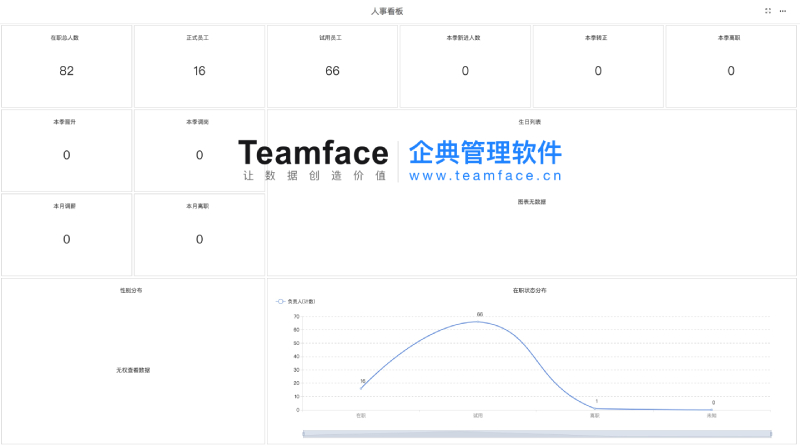Viewport: 800px width, 446px height.
Task: Select the 本季转正 card label
Action: tap(596, 38)
